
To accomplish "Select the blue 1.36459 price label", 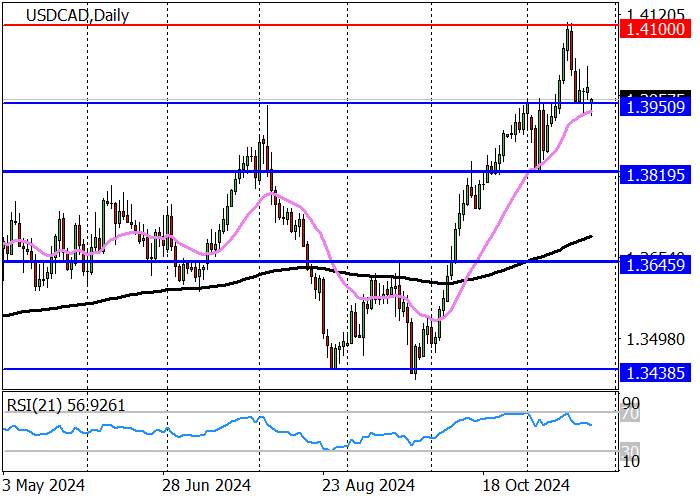I will 655,266.
